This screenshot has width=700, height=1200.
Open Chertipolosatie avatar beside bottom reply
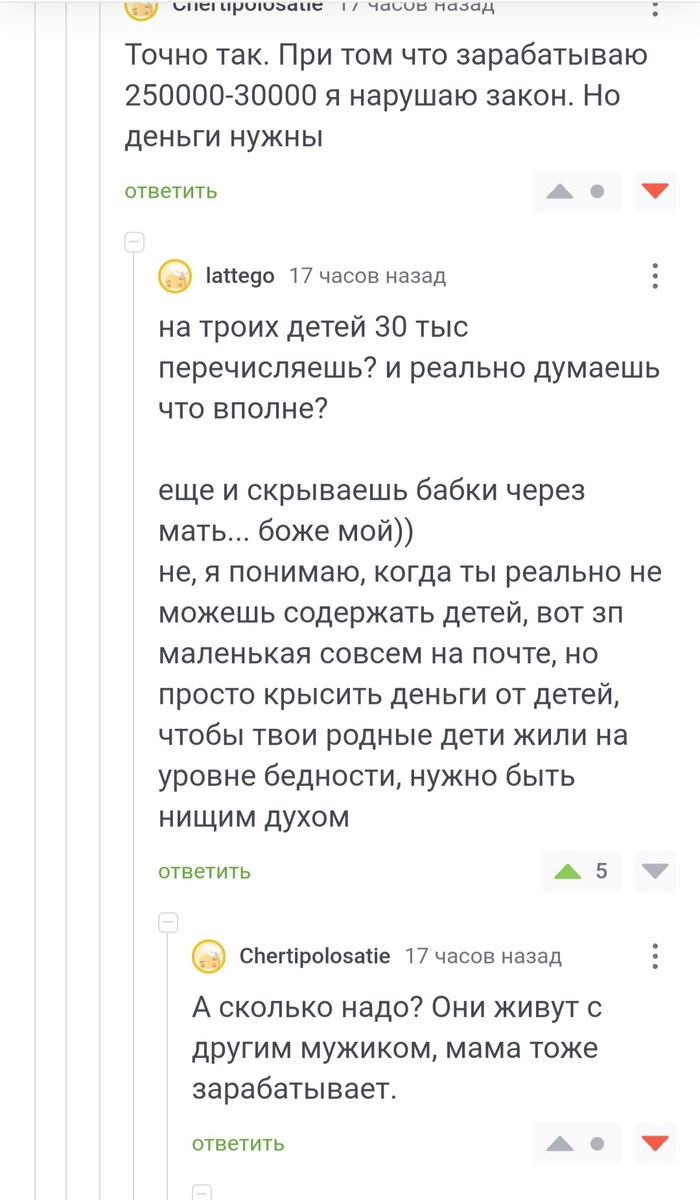coord(209,957)
